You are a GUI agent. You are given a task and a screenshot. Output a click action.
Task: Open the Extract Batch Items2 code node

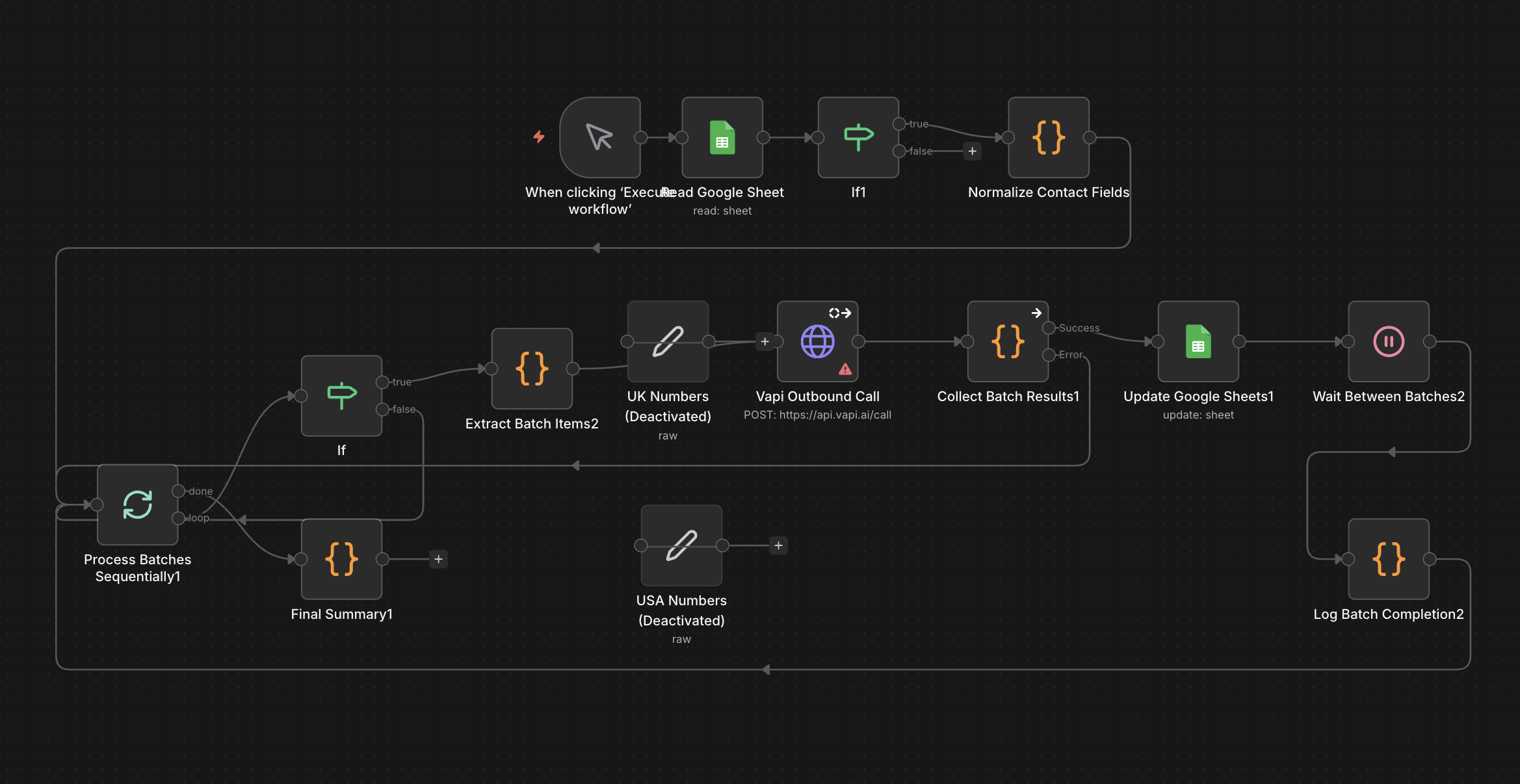coord(532,369)
